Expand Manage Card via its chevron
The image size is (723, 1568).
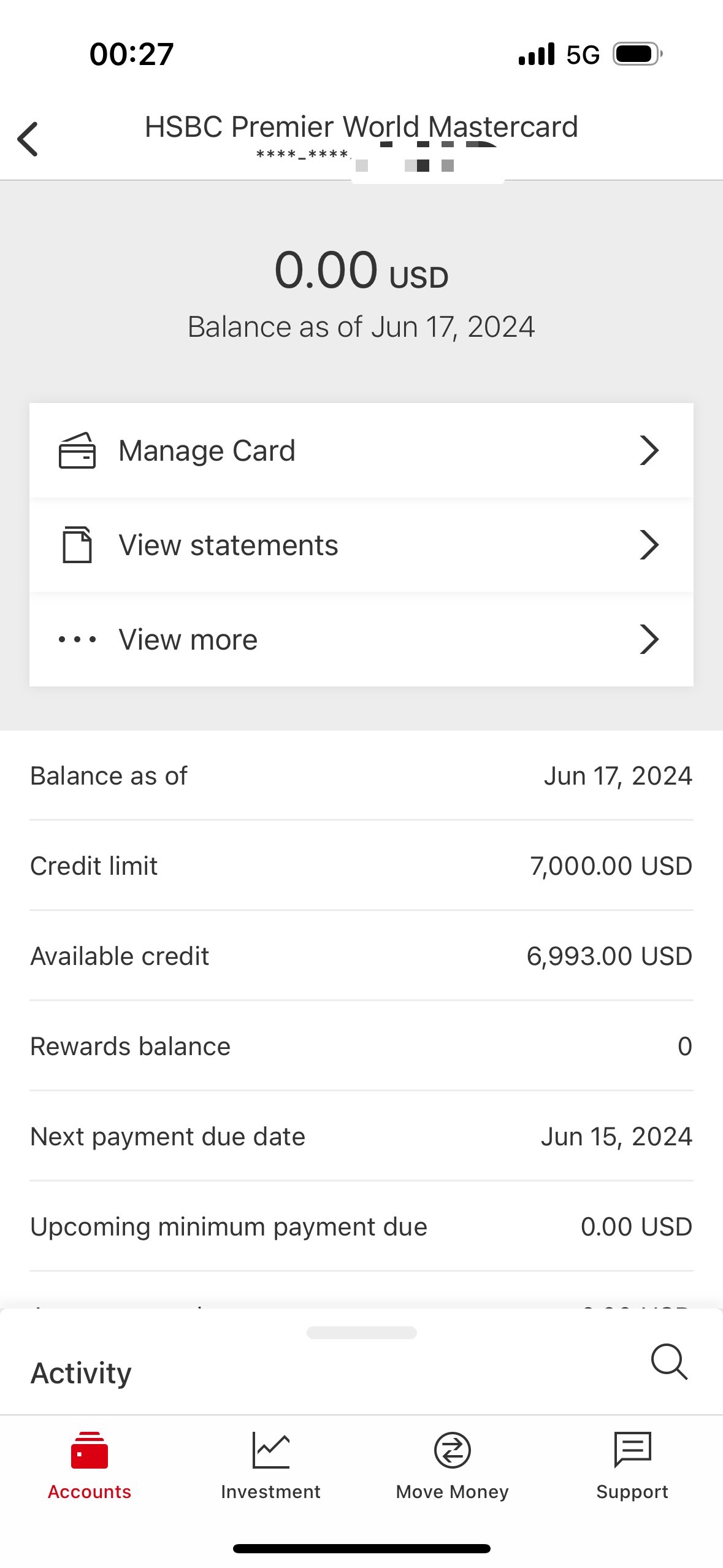click(649, 450)
